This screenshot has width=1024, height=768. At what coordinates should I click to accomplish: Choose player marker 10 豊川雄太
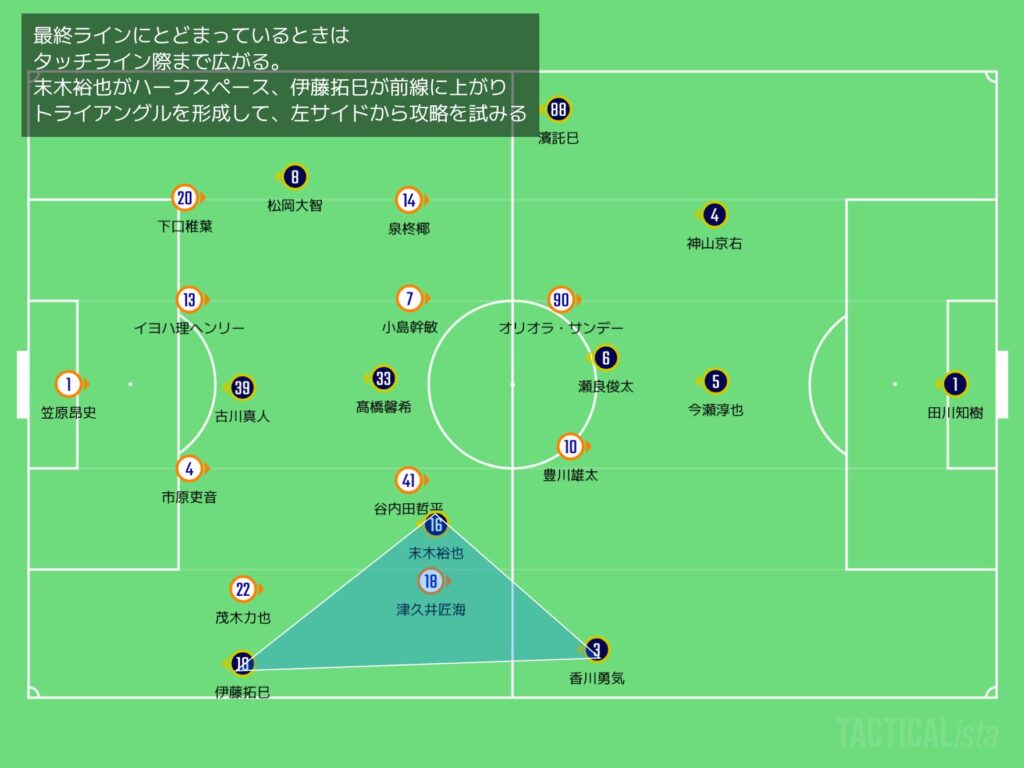click(x=570, y=447)
